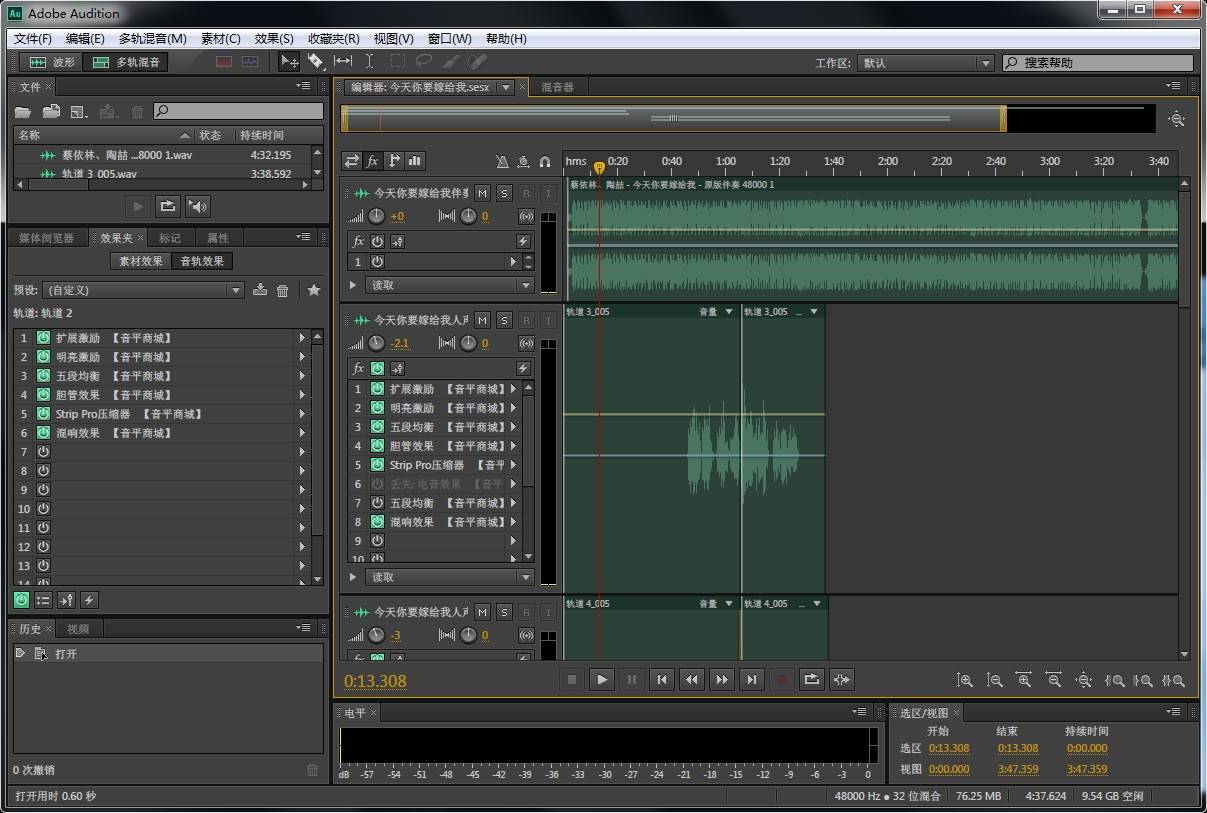Switch to the 混音器 tab
Screen dimensions: 1207x813
coord(557,87)
